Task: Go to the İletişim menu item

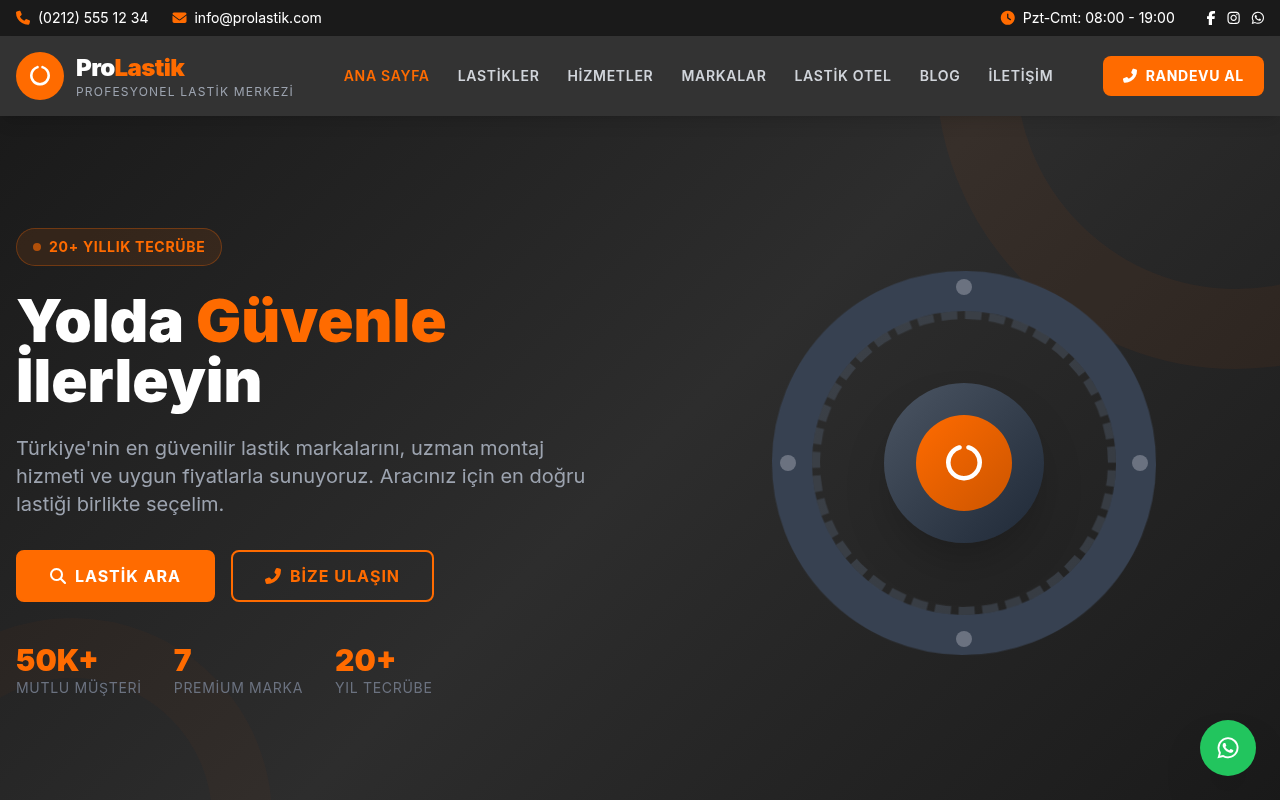Action: (x=1020, y=76)
